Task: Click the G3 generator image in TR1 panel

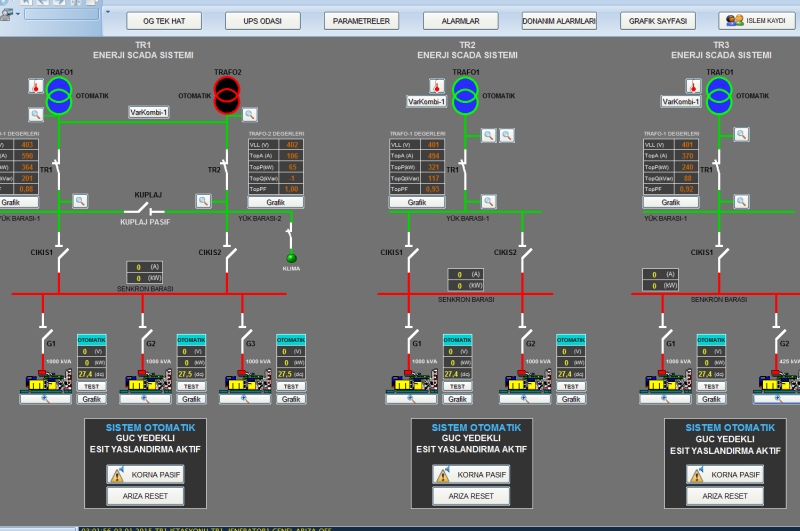Action: click(246, 382)
